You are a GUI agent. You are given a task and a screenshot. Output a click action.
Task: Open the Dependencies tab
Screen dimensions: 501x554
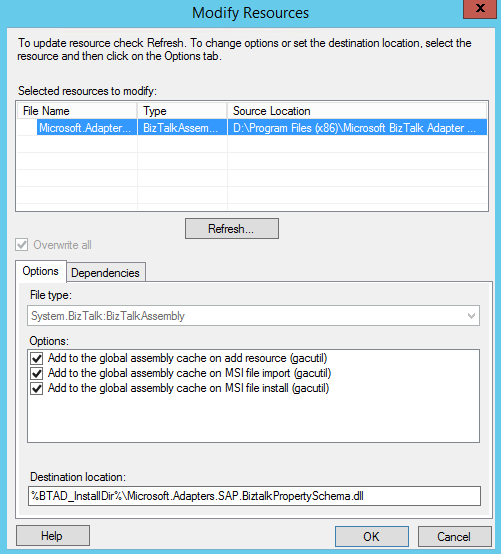105,273
